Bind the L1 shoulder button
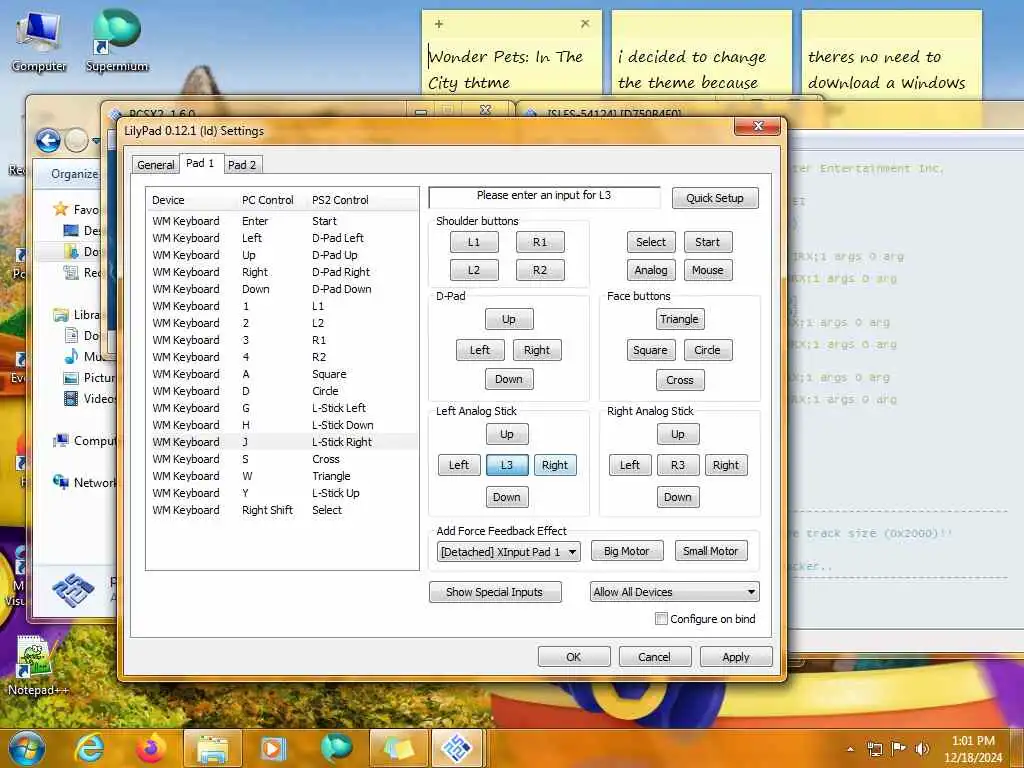 click(x=474, y=242)
